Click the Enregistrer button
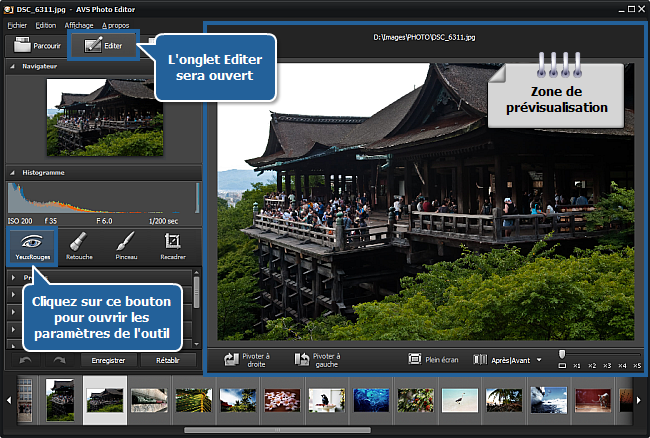The height and width of the screenshot is (438, 650). coord(108,360)
